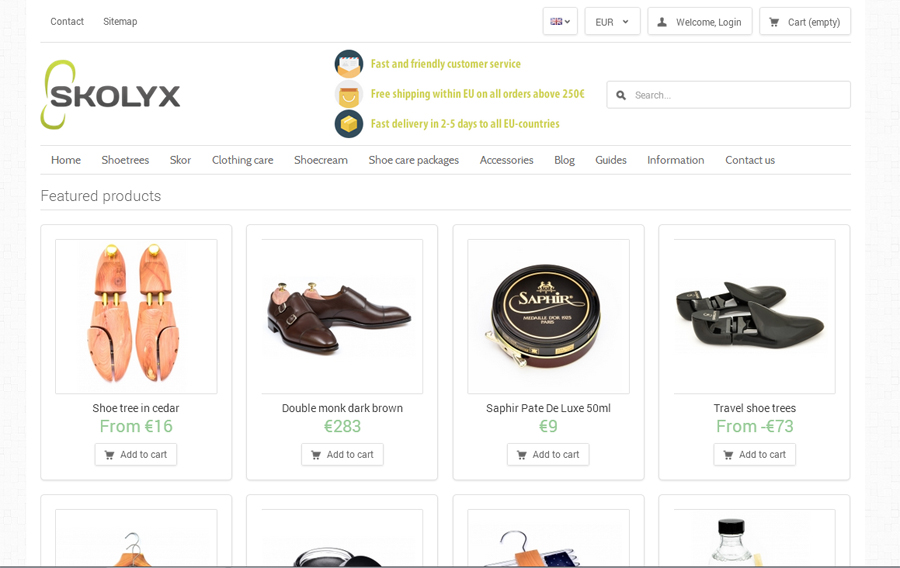Expand the EUR currency selector
This screenshot has height=568, width=900.
tap(612, 22)
